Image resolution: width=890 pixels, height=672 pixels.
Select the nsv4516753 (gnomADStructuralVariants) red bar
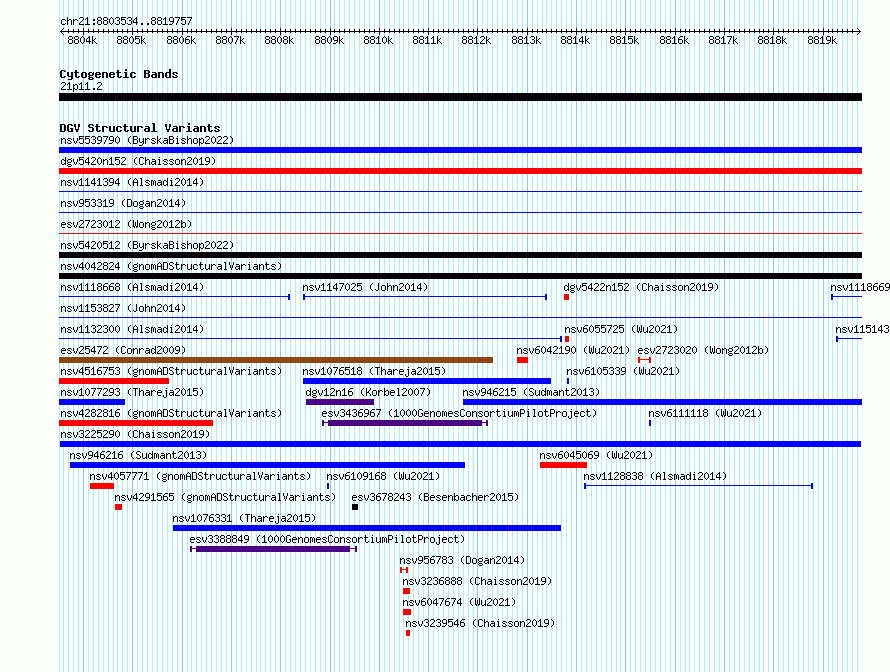click(x=114, y=381)
